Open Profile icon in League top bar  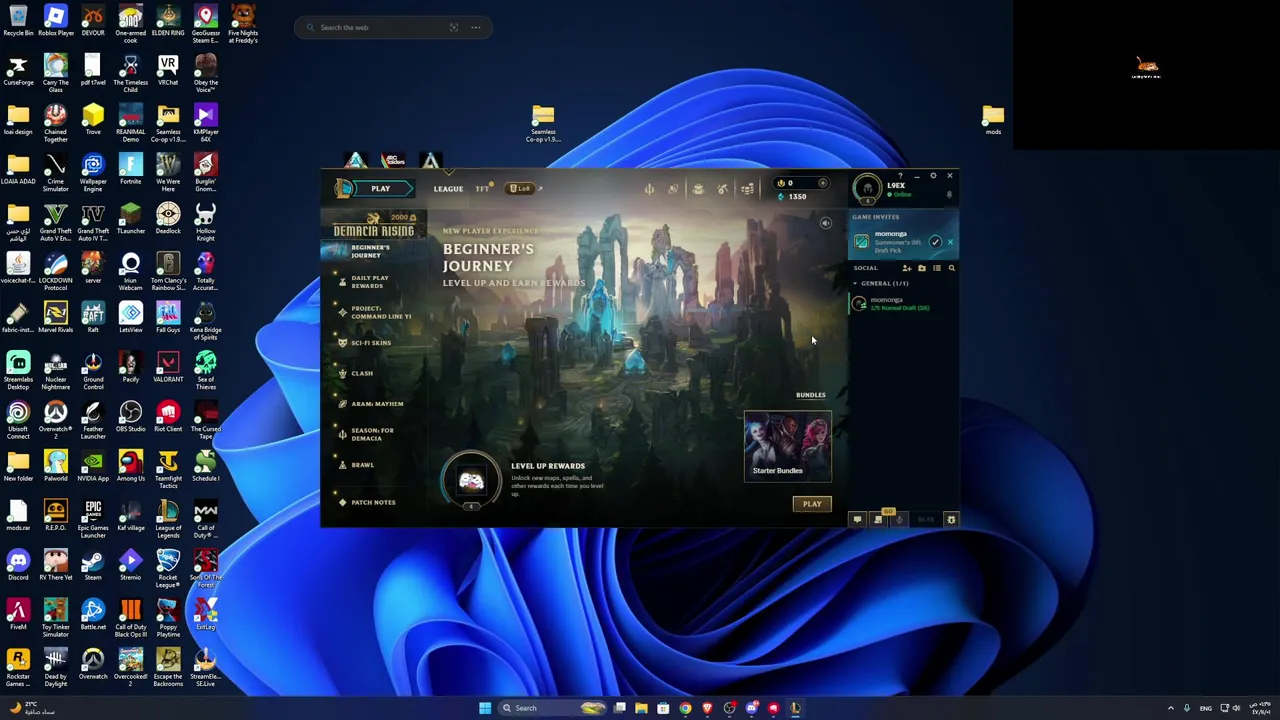(673, 188)
